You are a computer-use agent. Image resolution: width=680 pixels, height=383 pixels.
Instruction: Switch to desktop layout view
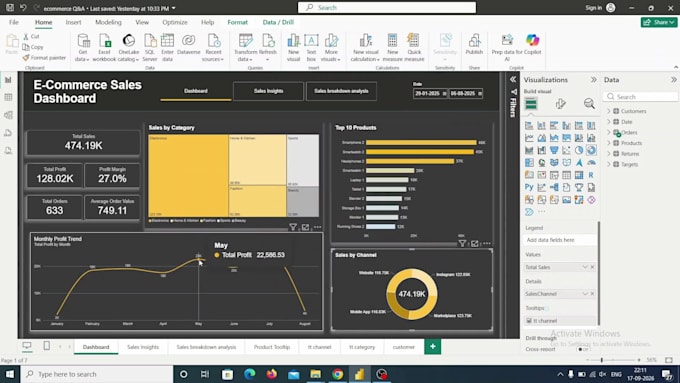(x=27, y=346)
